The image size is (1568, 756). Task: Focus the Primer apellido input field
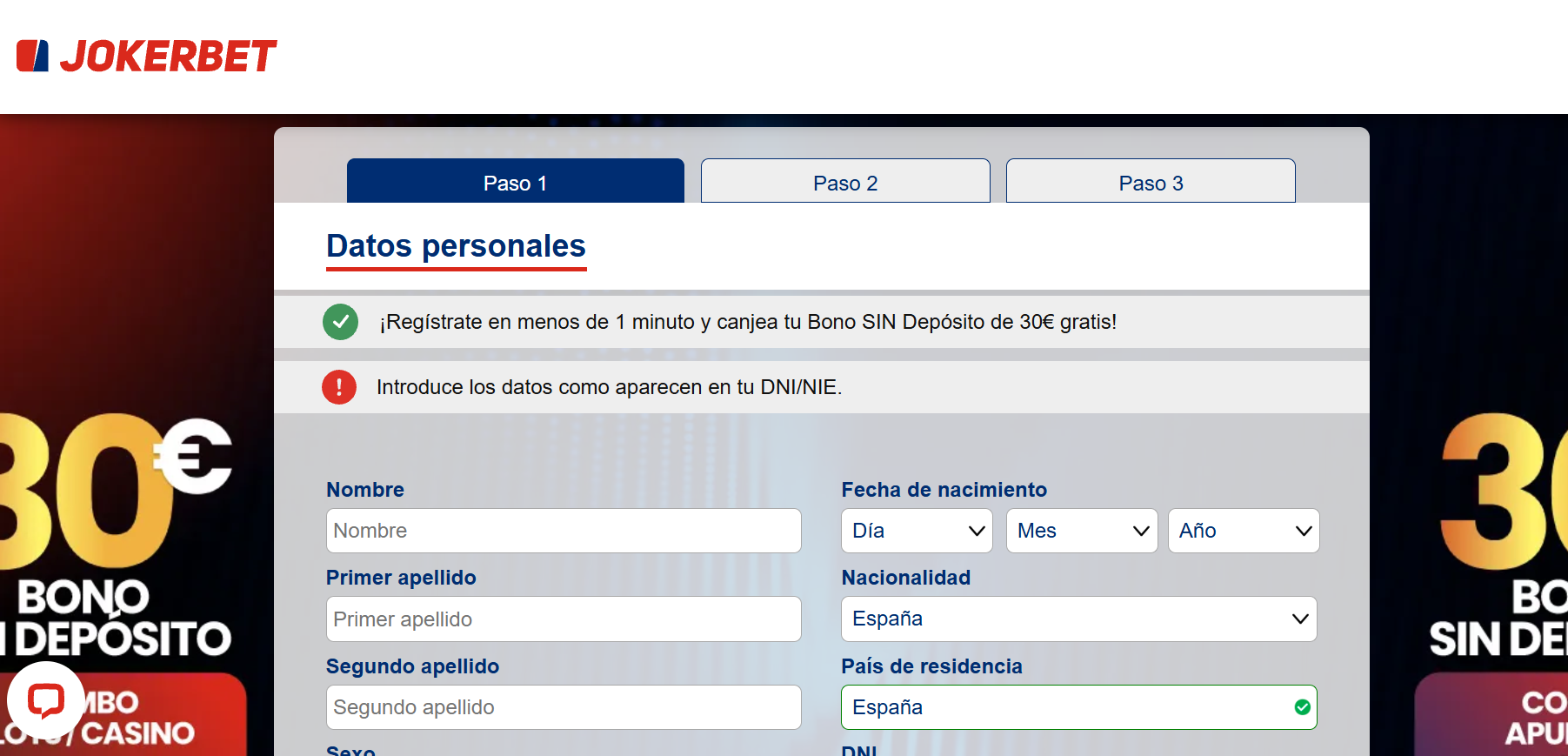pyautogui.click(x=564, y=619)
